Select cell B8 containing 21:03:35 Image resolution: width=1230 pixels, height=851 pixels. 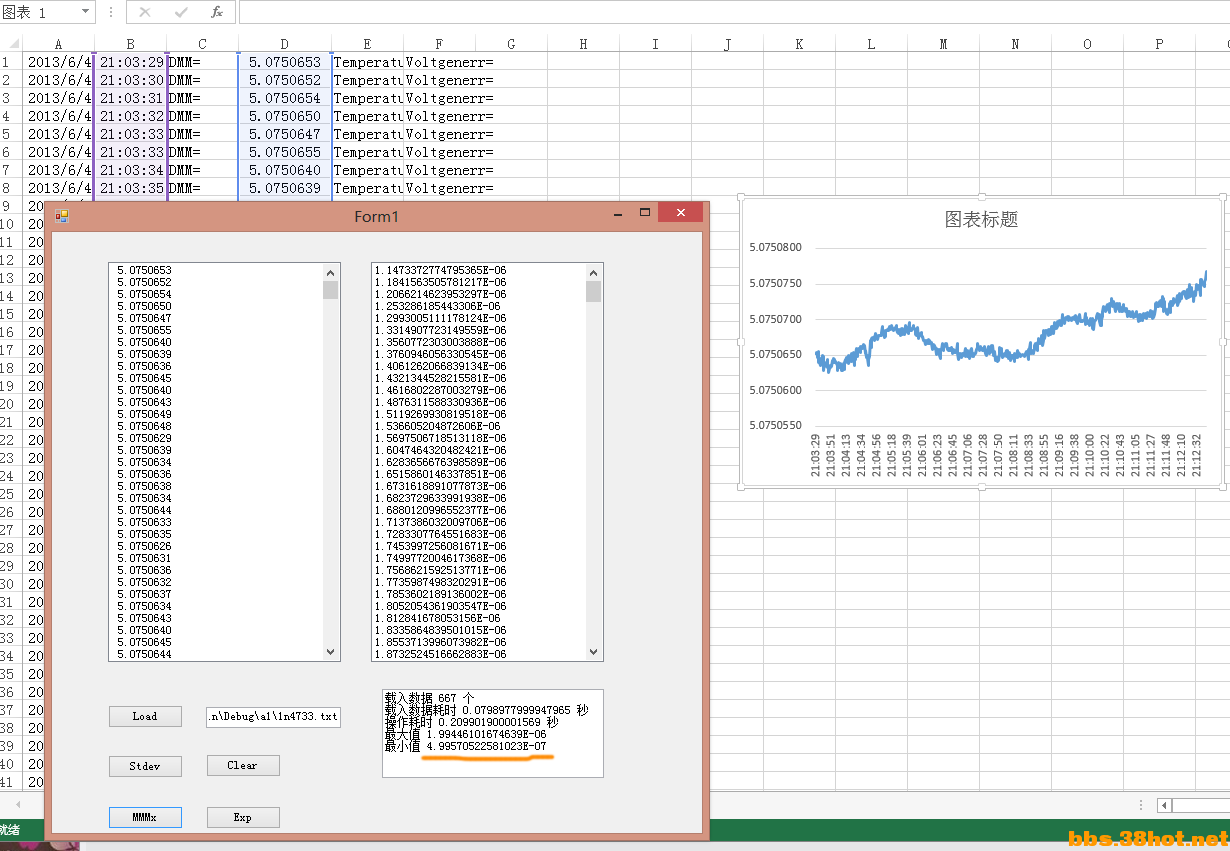pos(130,188)
